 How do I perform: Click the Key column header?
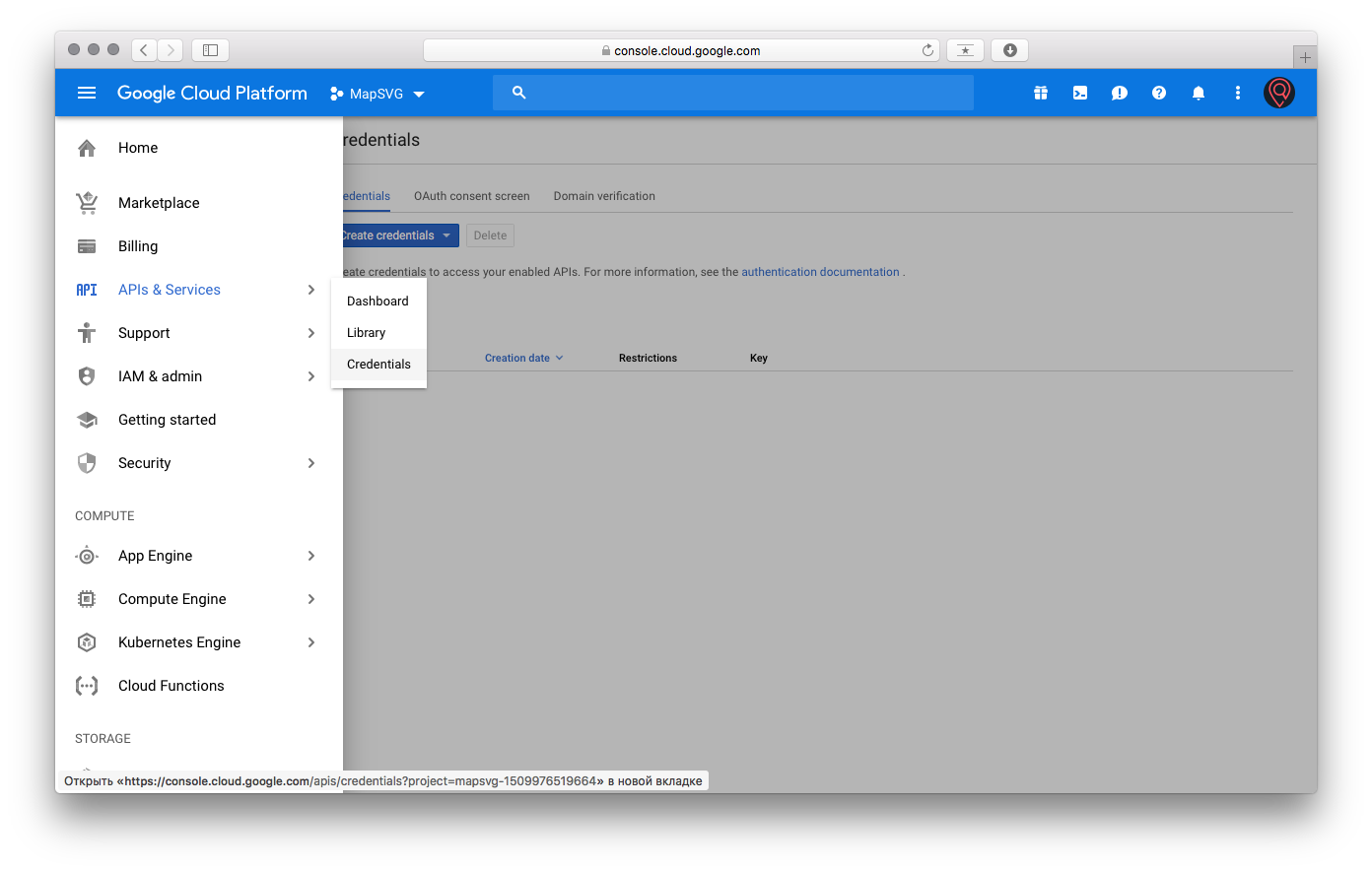tap(759, 358)
